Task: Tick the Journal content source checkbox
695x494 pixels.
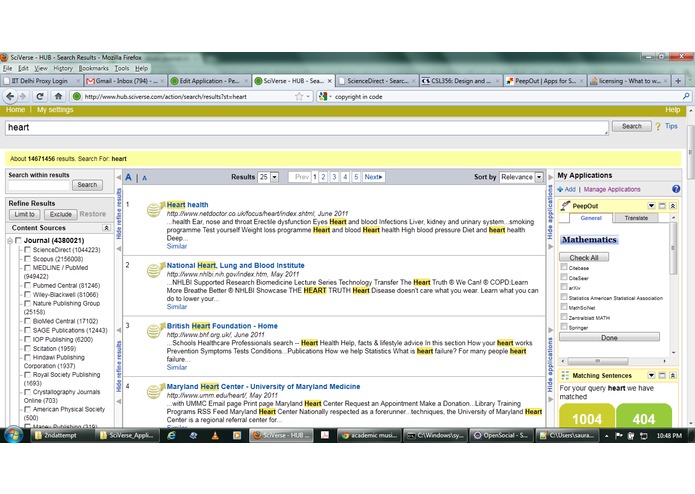Action: click(18, 240)
